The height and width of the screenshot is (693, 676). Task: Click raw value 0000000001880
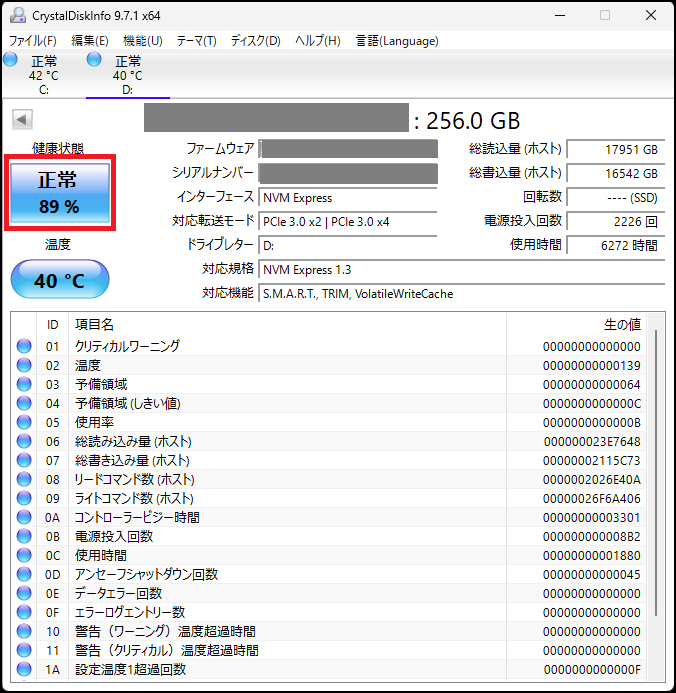click(x=592, y=556)
